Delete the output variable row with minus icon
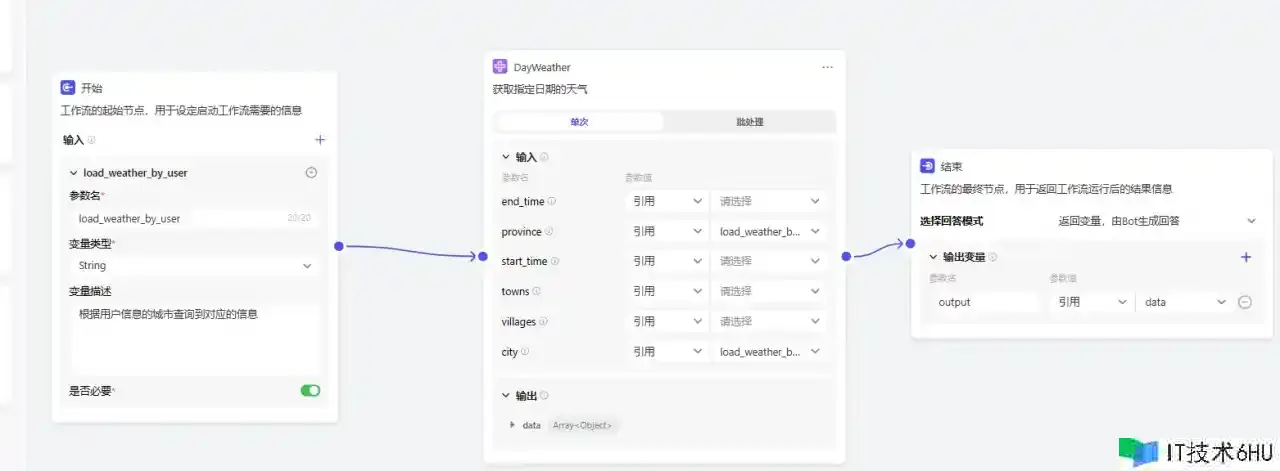 click(1245, 302)
